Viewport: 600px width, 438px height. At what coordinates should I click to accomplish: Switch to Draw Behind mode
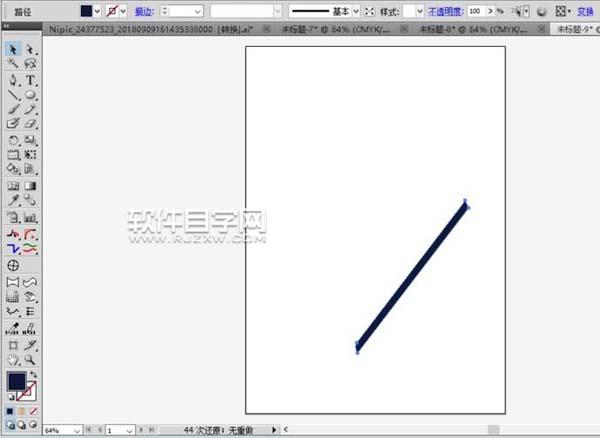click(22, 425)
